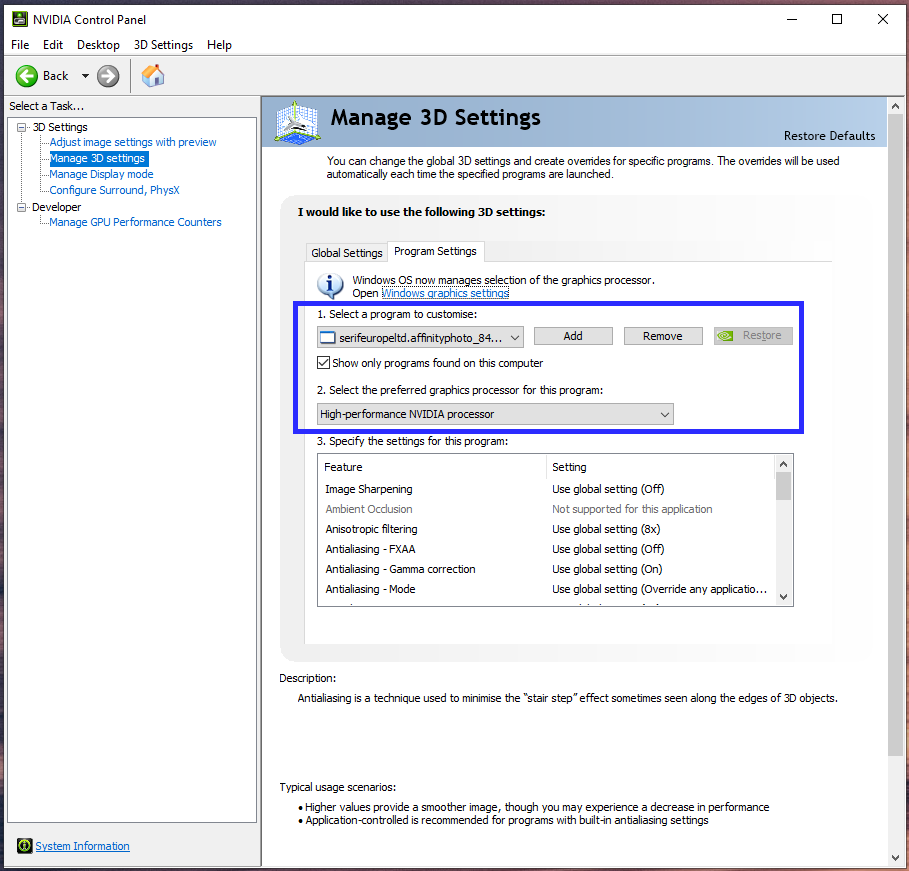Screen dimensions: 909x871
Task: Open the File menu
Action: point(20,45)
